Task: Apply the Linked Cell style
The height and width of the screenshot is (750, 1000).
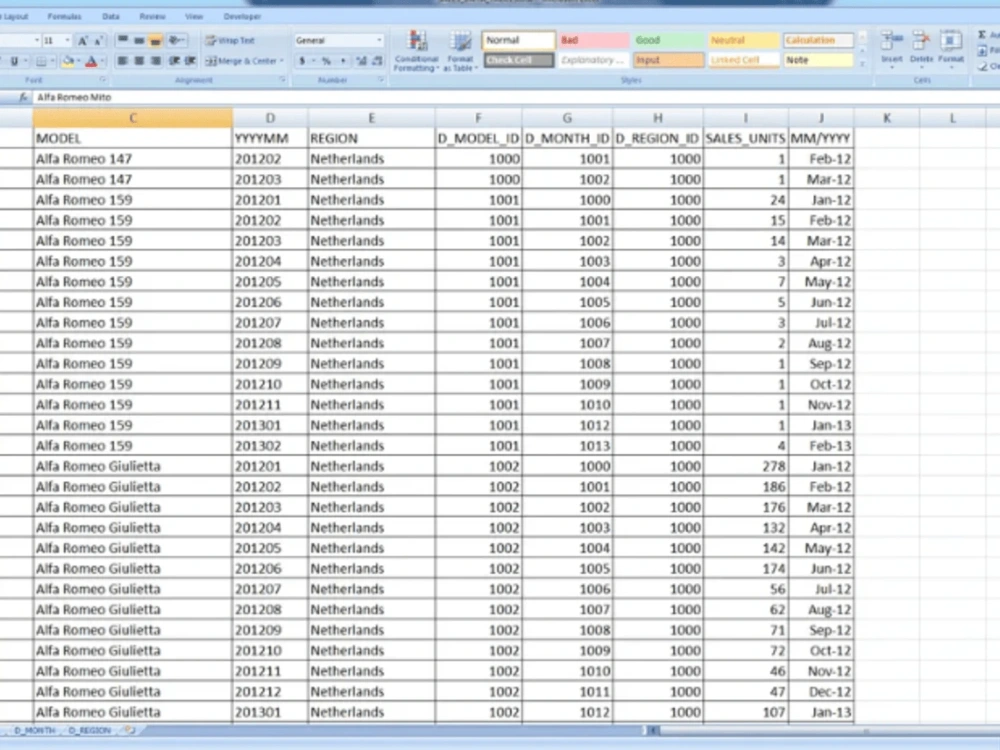Action: click(743, 60)
